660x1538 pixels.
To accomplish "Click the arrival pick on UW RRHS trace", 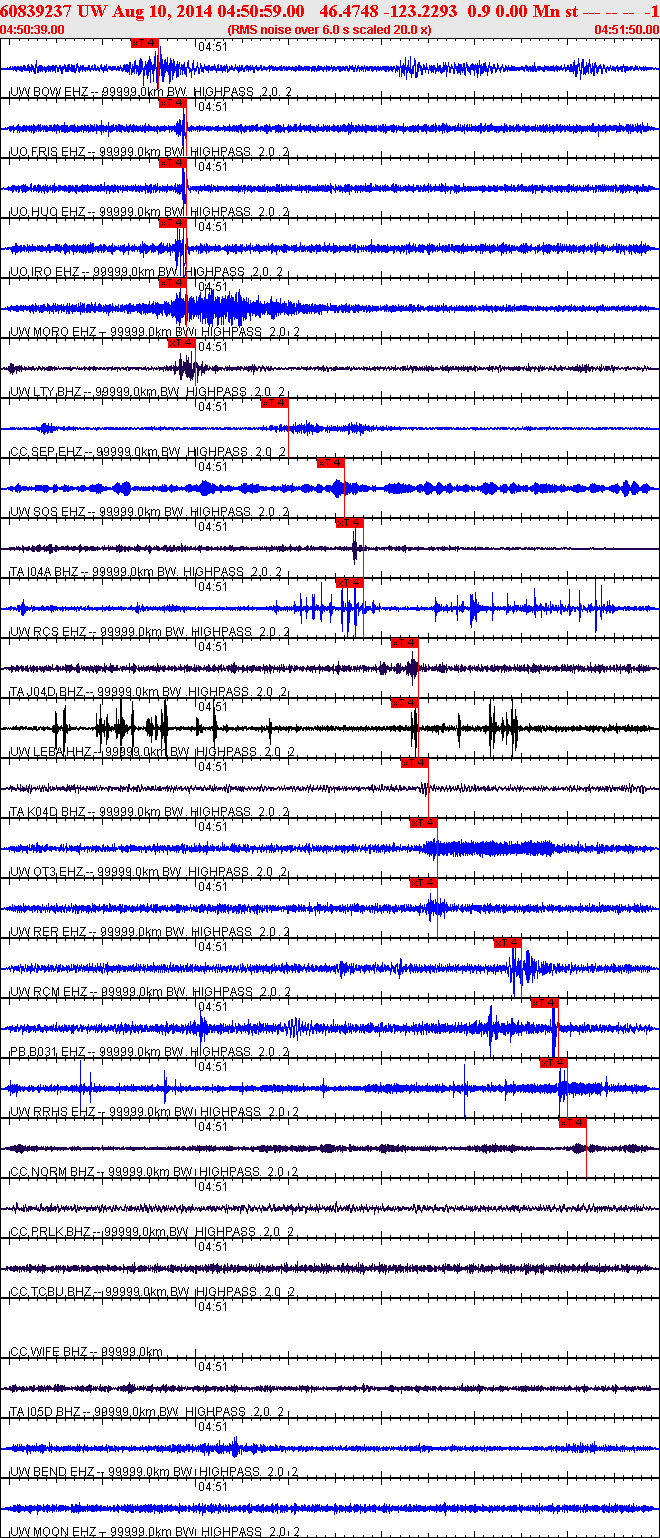I will pyautogui.click(x=553, y=1063).
